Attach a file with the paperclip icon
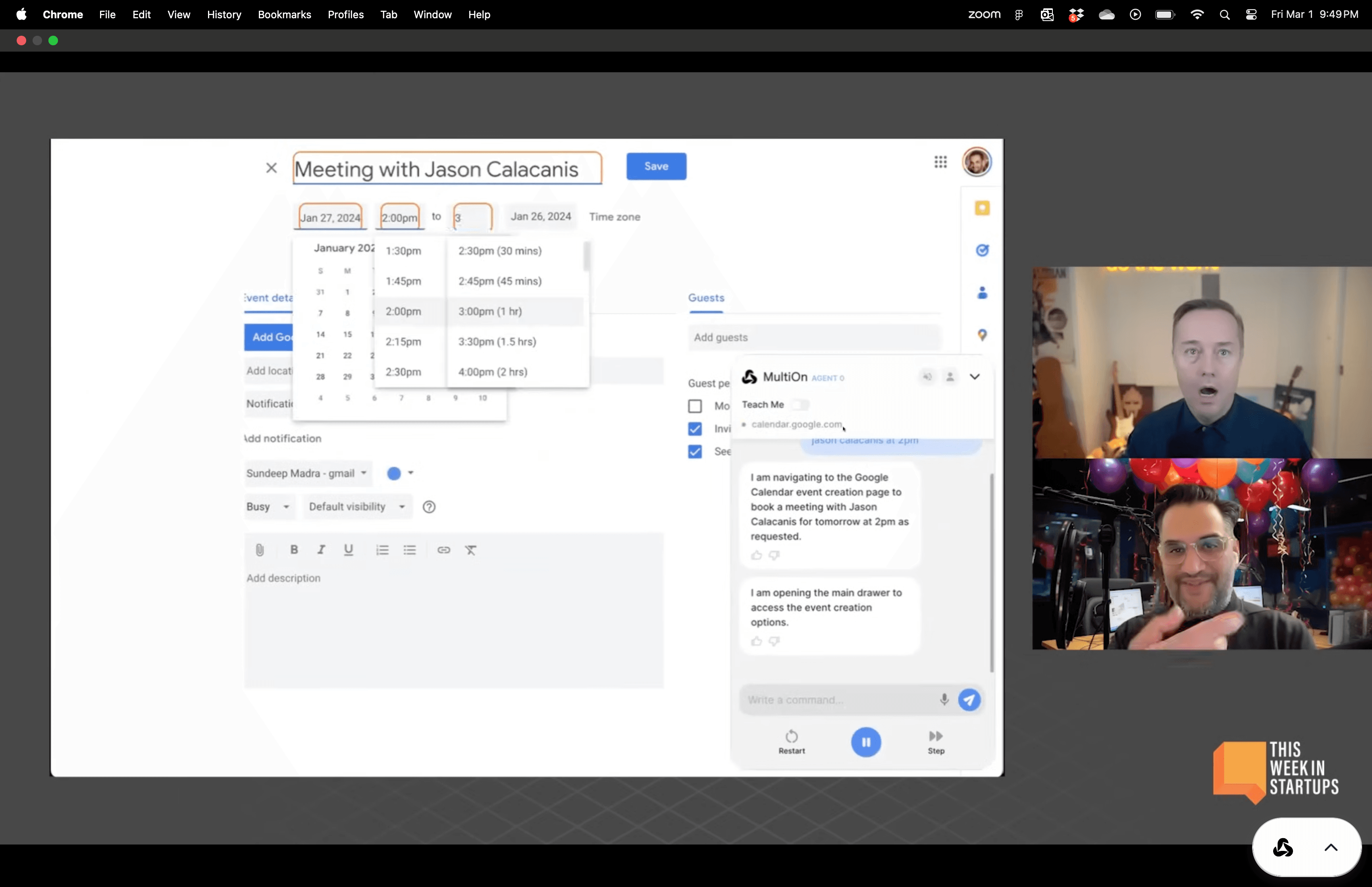Image resolution: width=1372 pixels, height=887 pixels. tap(260, 550)
